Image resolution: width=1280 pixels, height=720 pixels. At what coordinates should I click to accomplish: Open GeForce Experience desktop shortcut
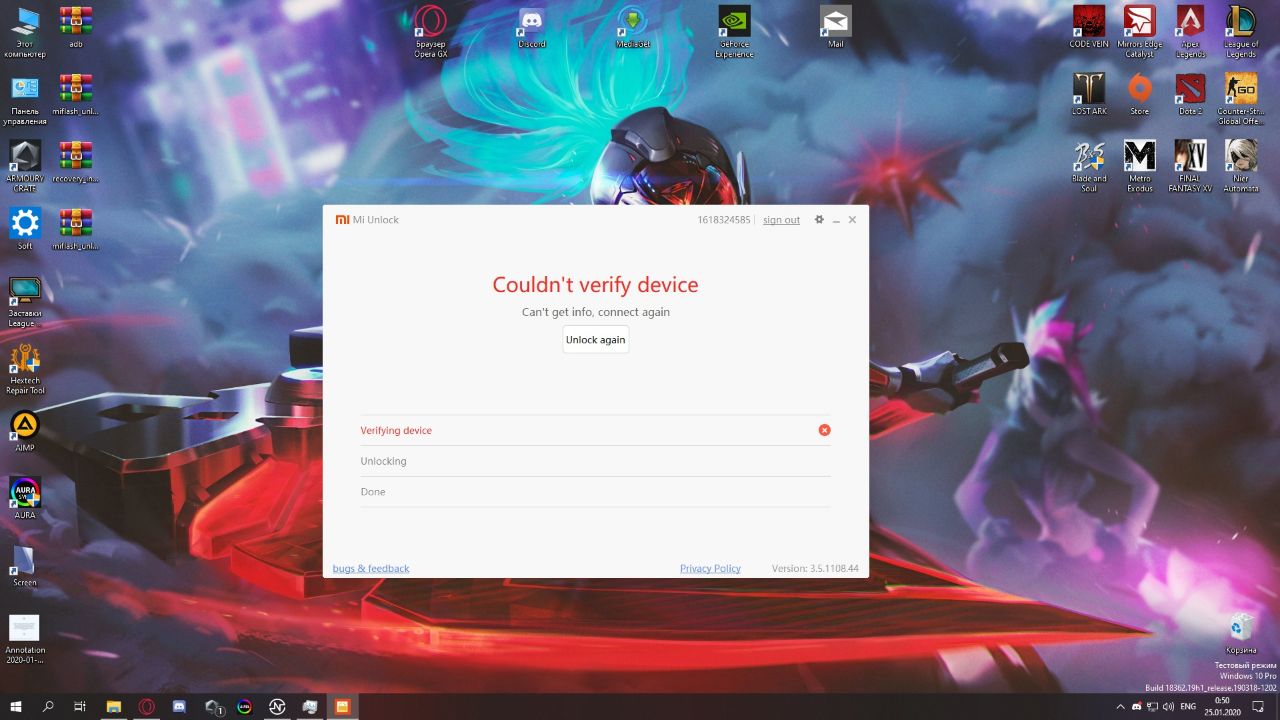(735, 32)
